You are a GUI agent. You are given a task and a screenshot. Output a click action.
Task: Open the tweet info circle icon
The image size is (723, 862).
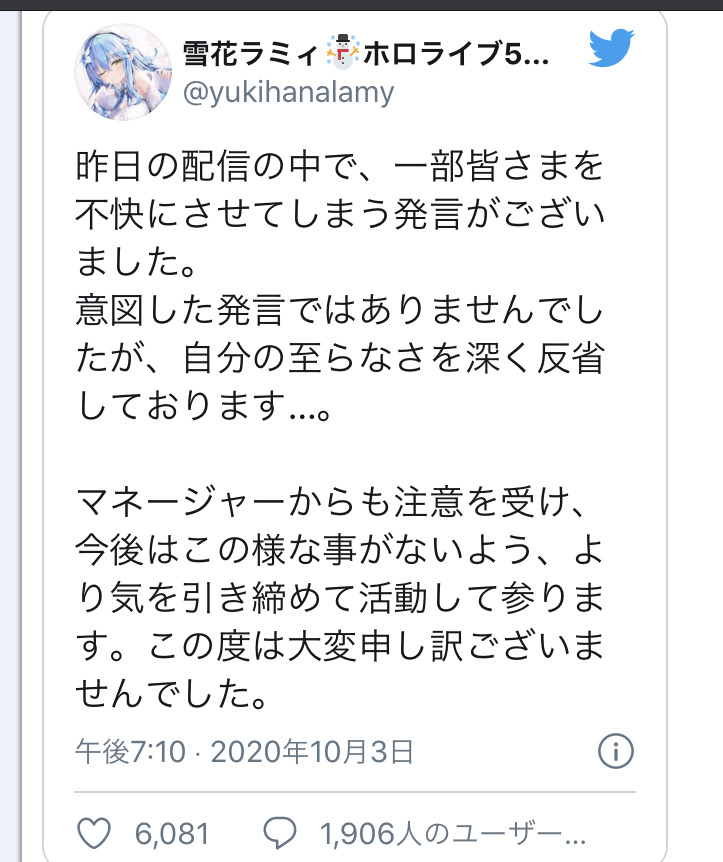click(616, 751)
